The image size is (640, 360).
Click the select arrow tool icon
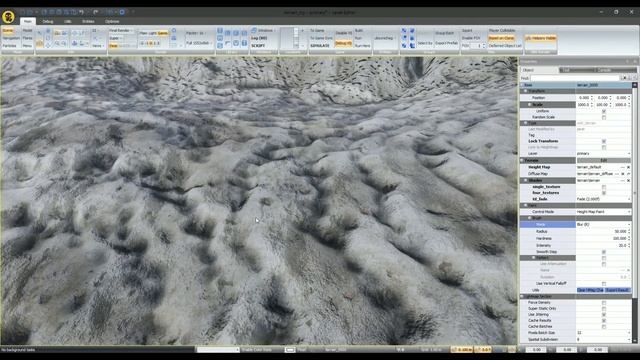coord(40,33)
